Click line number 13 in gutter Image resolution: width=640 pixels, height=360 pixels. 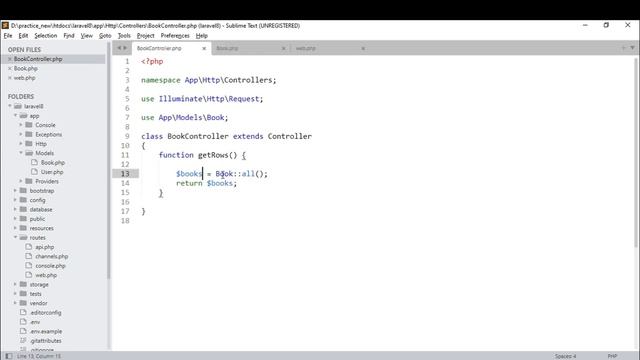[x=125, y=173]
